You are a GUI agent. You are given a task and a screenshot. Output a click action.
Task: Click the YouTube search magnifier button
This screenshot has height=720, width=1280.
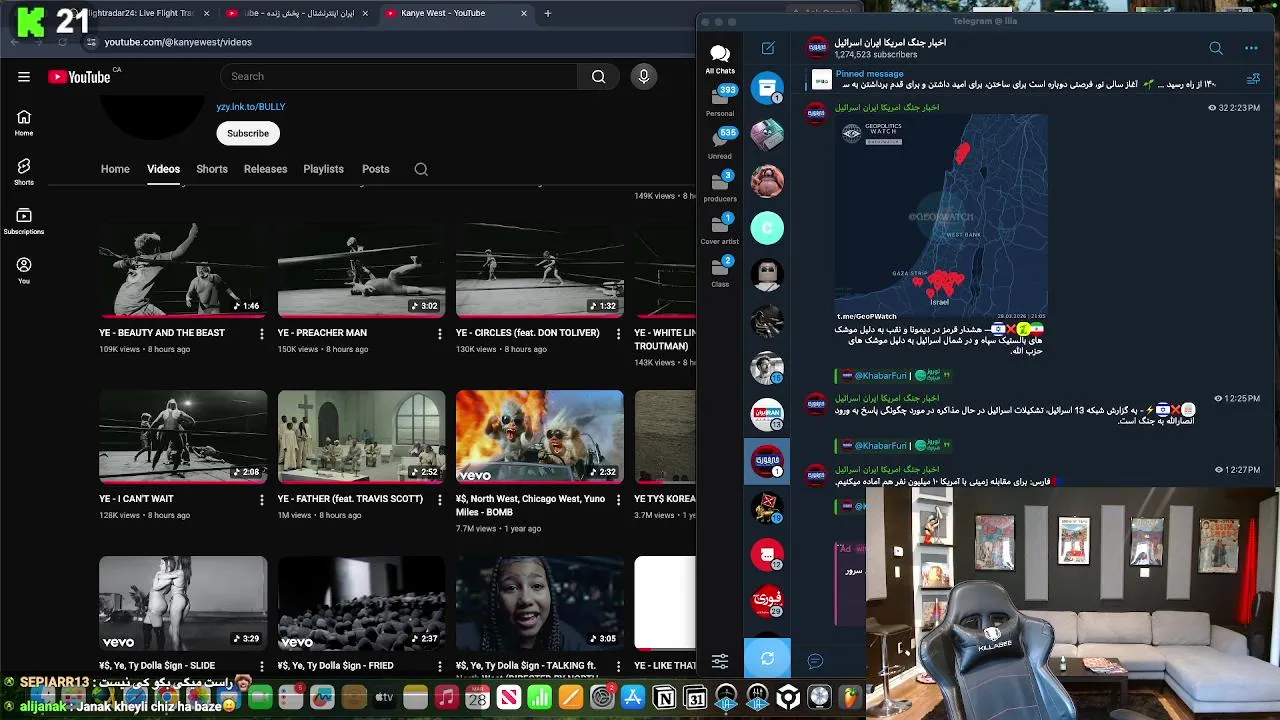tap(598, 77)
